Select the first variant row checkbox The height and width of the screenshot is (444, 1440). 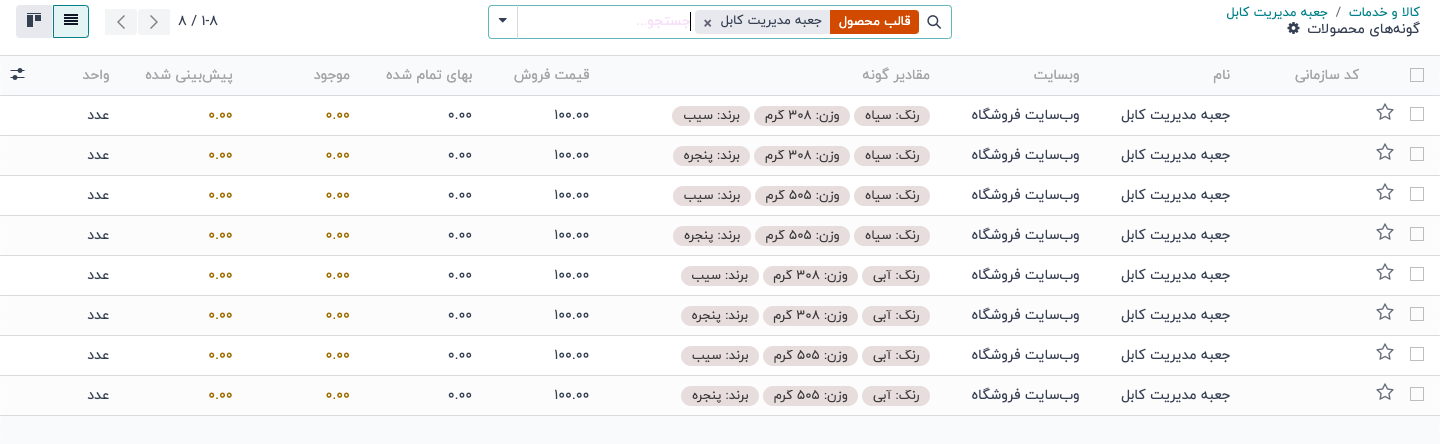coord(1416,114)
